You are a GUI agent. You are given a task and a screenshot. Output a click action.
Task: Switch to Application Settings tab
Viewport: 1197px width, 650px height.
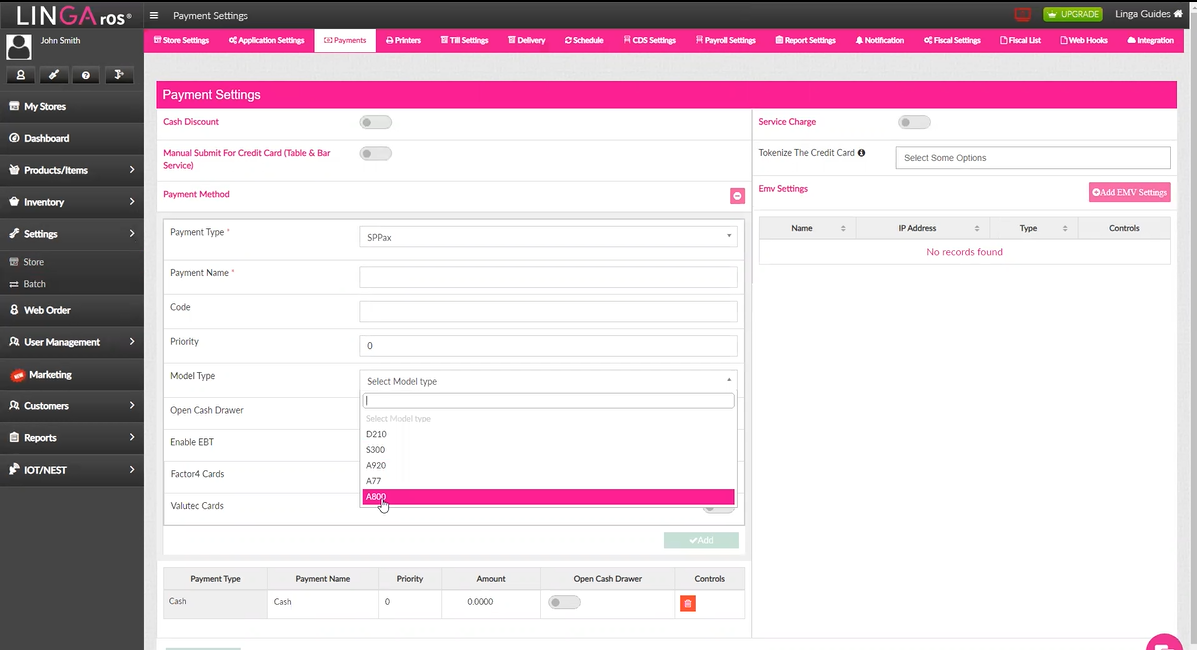point(266,40)
